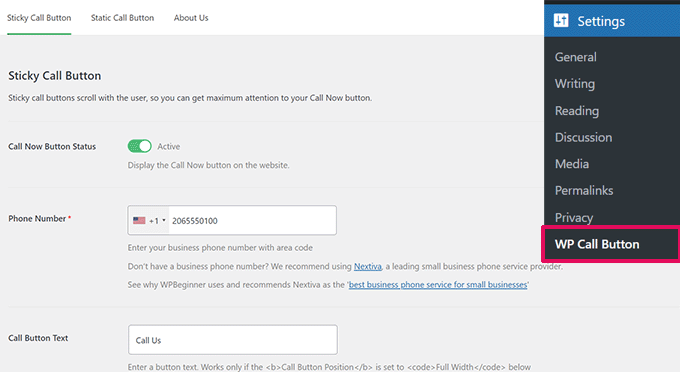Open 'best business phone service for small businesses' link
The width and height of the screenshot is (680, 372).
coord(438,285)
